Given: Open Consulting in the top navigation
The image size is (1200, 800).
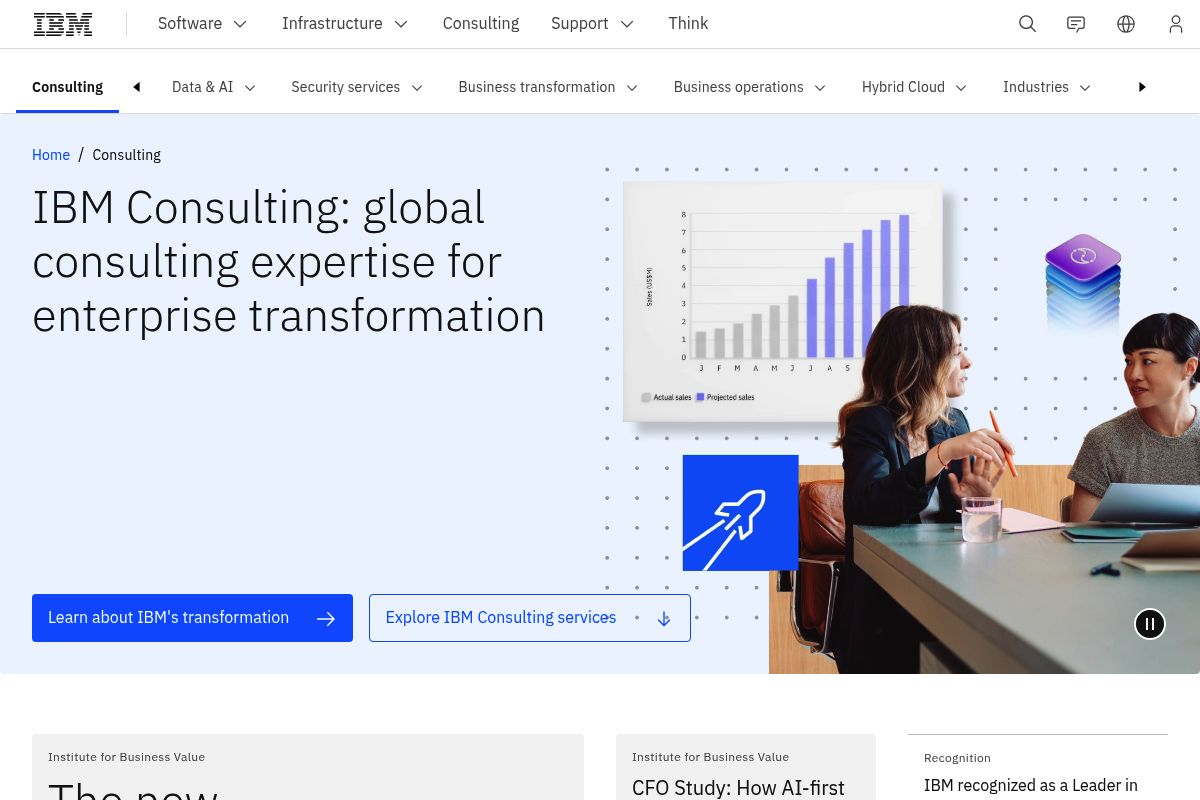Looking at the screenshot, I should click(x=481, y=24).
